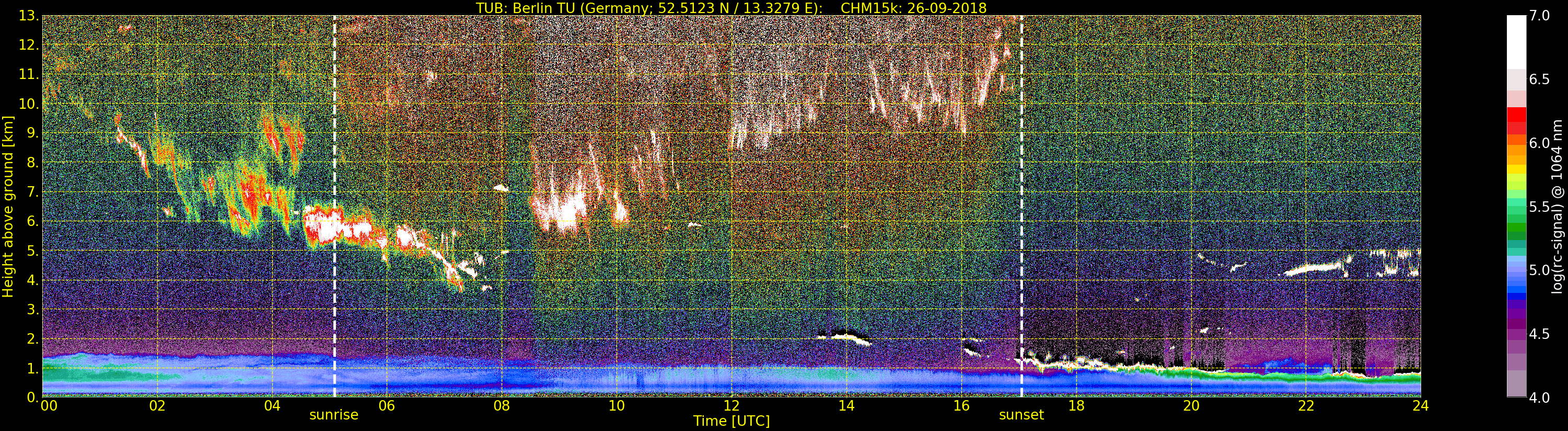Click the "5.5" colorbar tick value
This screenshot has width=1568, height=431.
tap(1539, 207)
